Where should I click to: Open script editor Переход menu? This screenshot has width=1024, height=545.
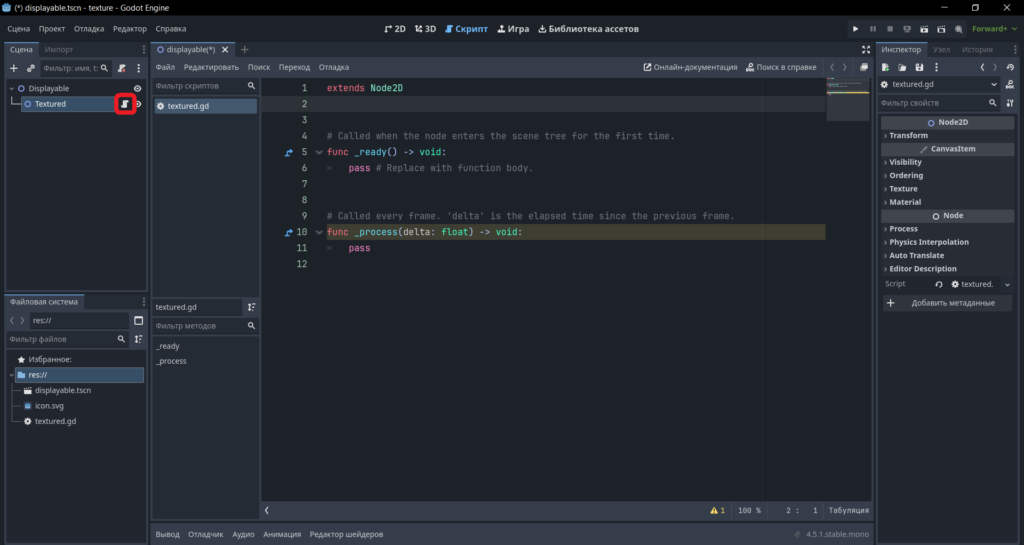pyautogui.click(x=294, y=67)
